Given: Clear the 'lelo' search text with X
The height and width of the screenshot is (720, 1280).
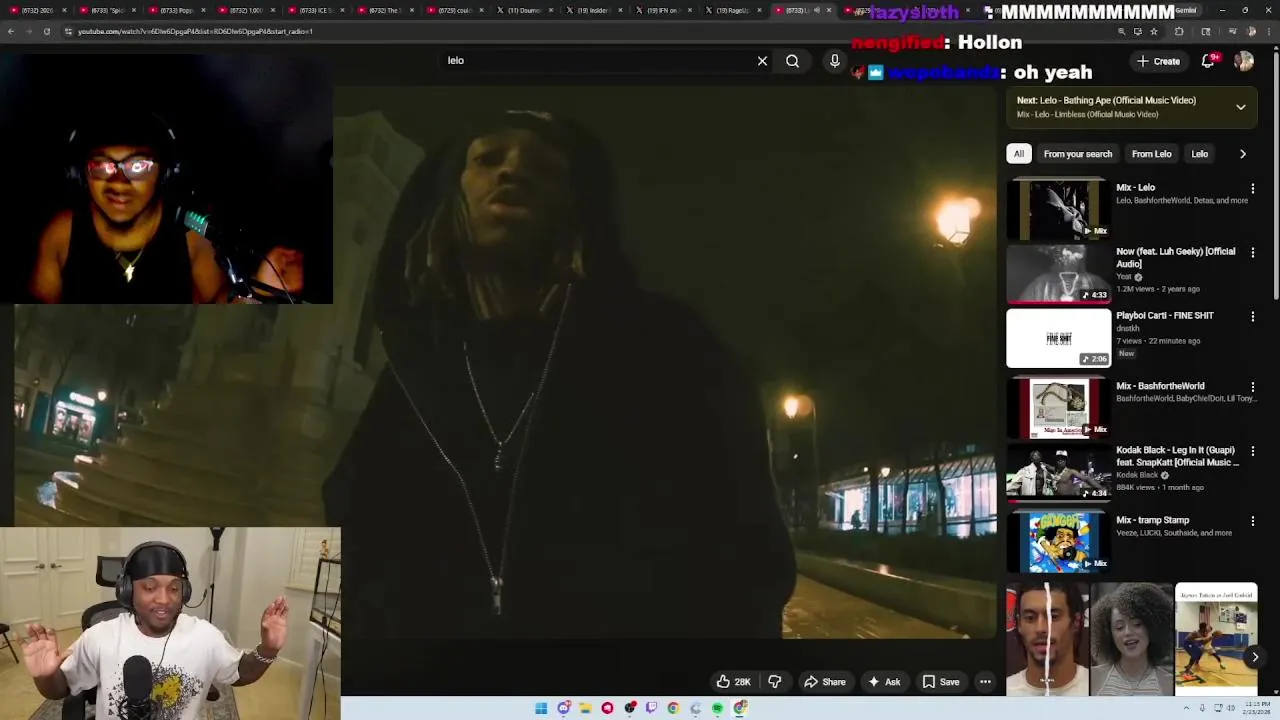Looking at the screenshot, I should click(x=762, y=61).
